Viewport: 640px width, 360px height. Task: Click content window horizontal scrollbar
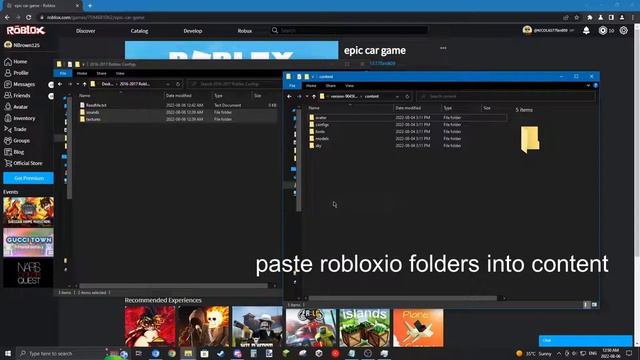403,298
